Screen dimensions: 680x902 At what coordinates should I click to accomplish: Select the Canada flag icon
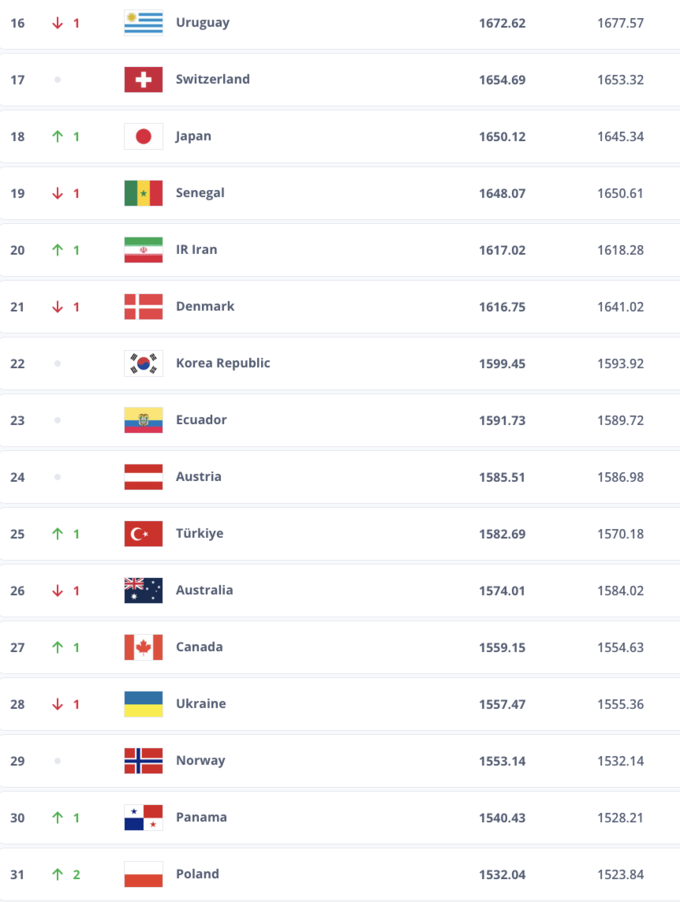pyautogui.click(x=143, y=647)
